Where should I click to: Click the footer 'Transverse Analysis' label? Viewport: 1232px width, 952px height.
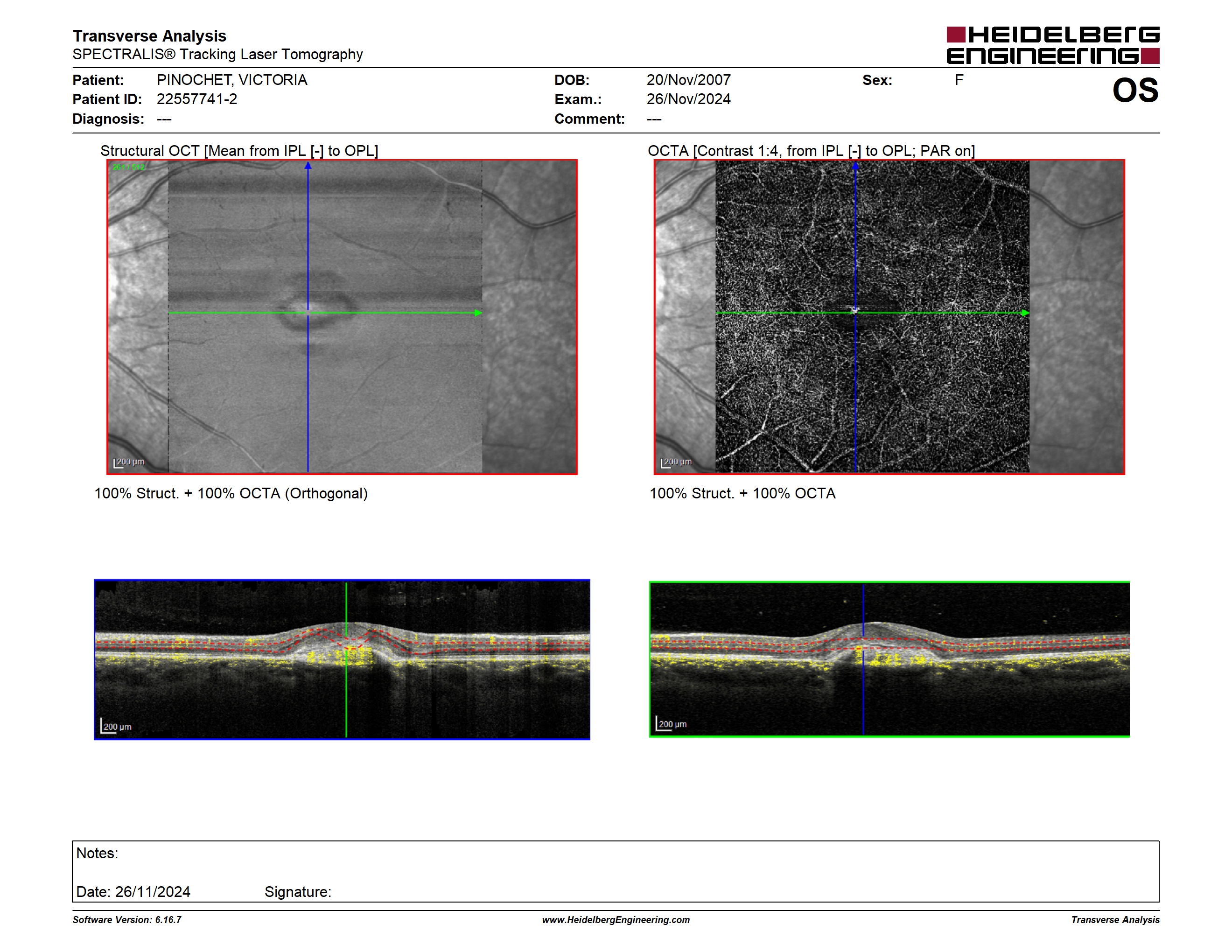pyautogui.click(x=1115, y=920)
